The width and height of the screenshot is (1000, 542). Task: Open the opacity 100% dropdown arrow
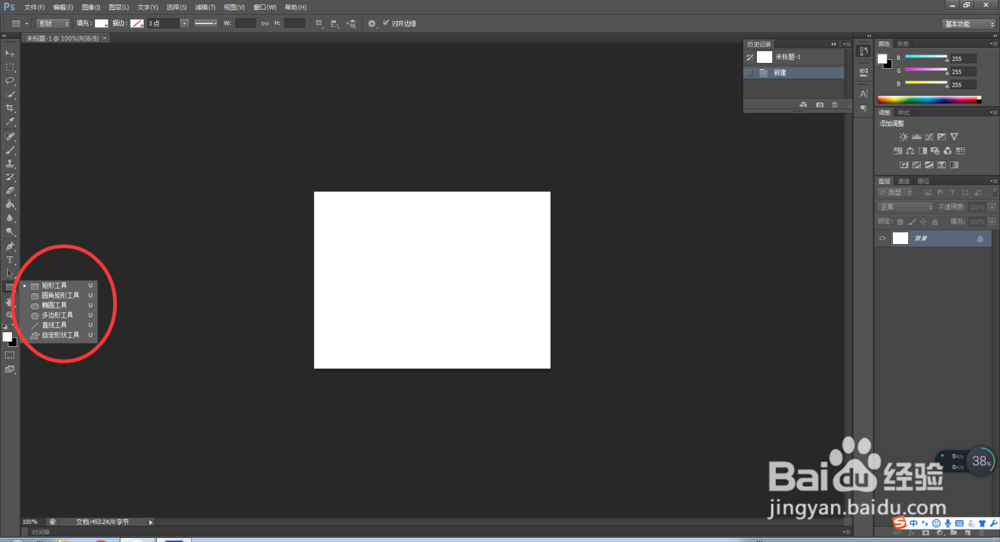[992, 207]
